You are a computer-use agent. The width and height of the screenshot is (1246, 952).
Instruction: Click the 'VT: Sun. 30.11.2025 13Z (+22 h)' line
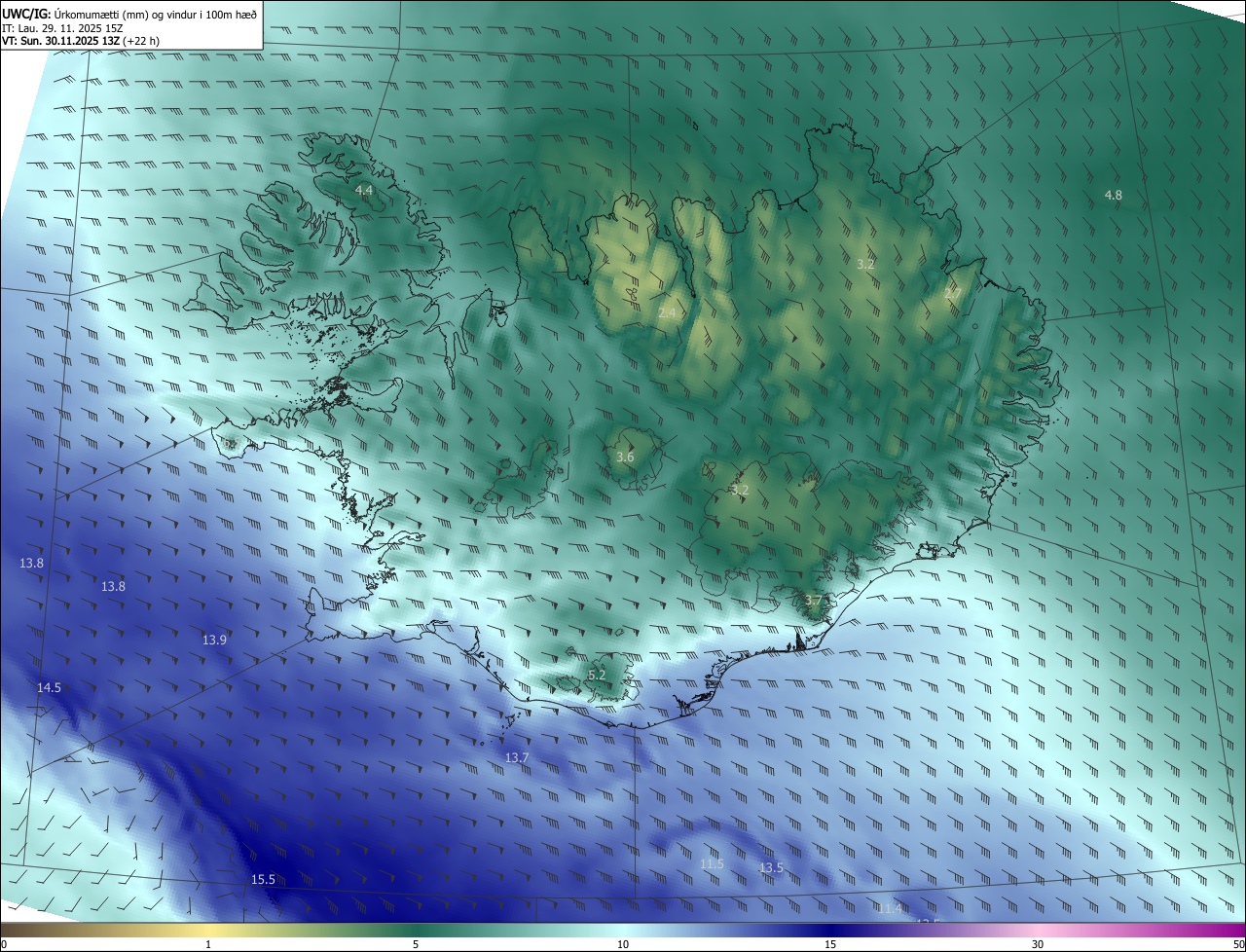coord(81,42)
